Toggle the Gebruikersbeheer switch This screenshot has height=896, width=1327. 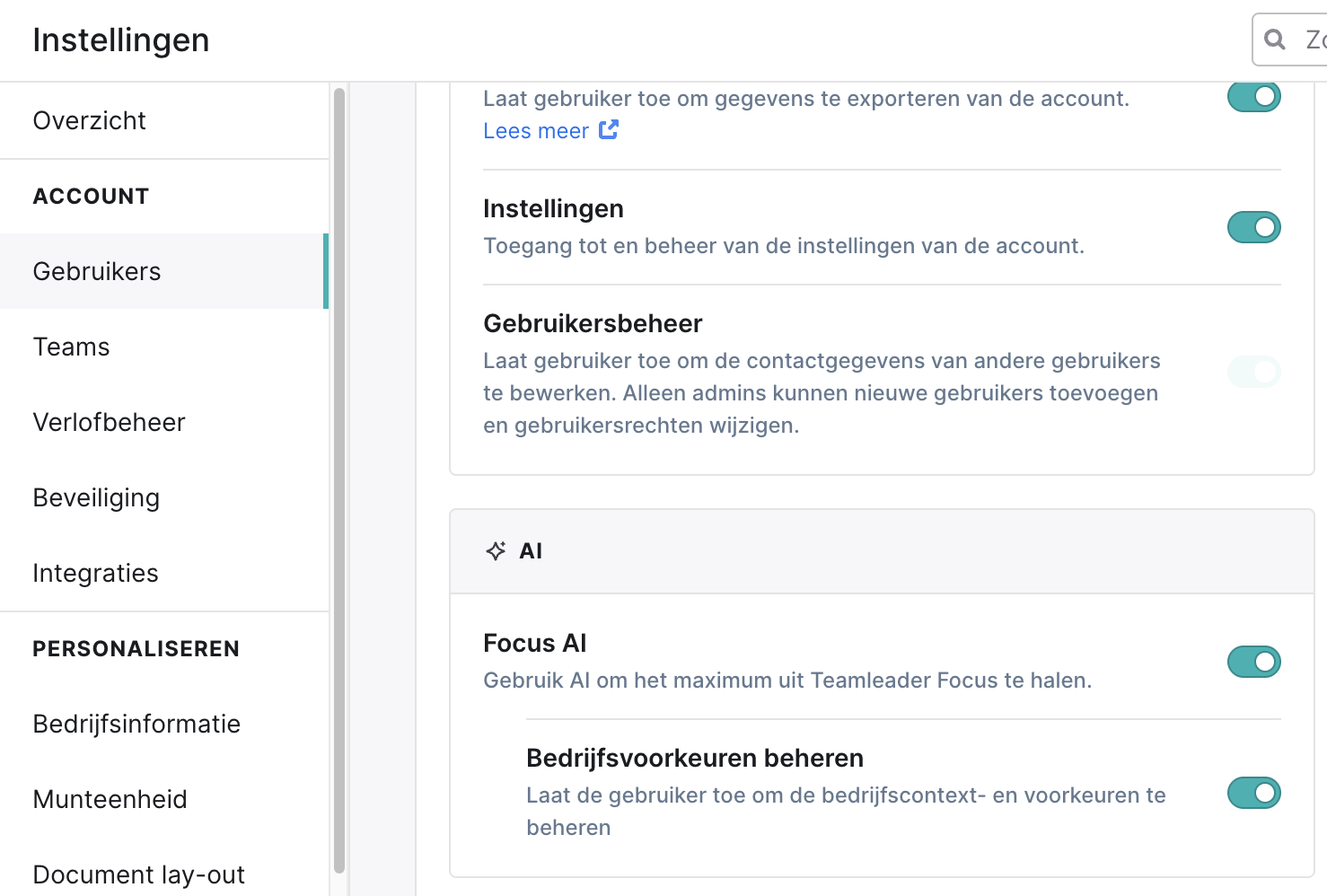pyautogui.click(x=1254, y=371)
